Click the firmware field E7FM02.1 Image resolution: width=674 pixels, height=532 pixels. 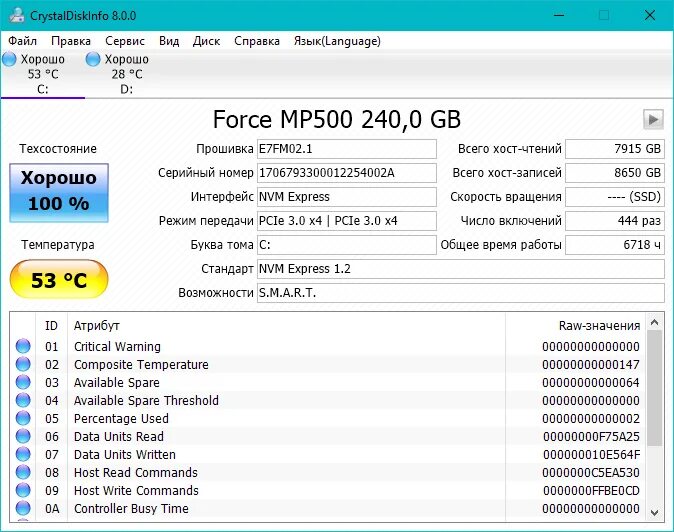[x=346, y=149]
